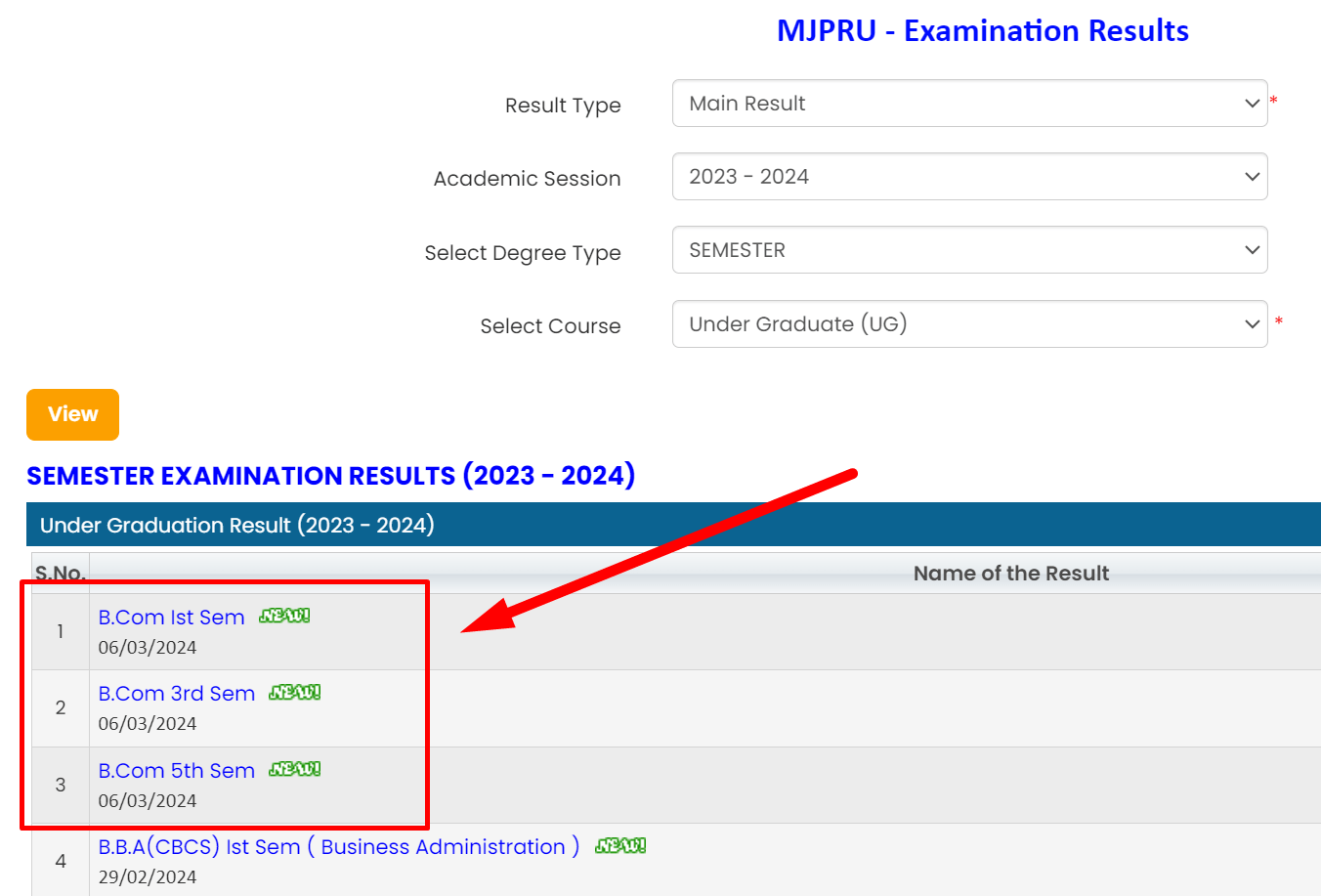Click the Result Type label
Screen dimensions: 1321x896
[563, 106]
